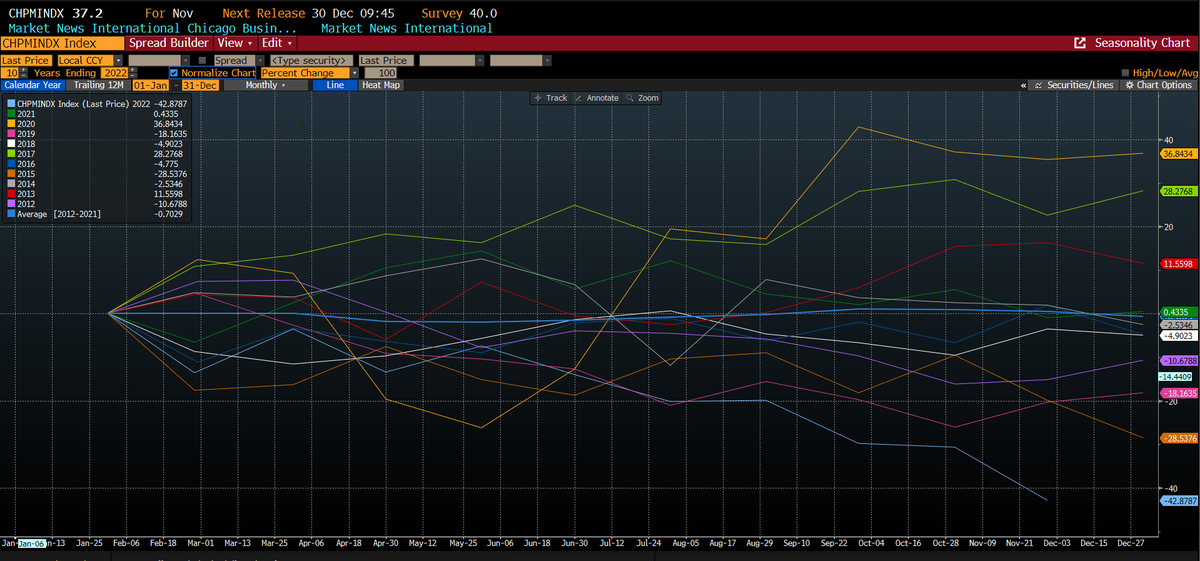Select the Zoom magnifier tool
Viewport: 1200px width, 561px height.
pos(642,98)
